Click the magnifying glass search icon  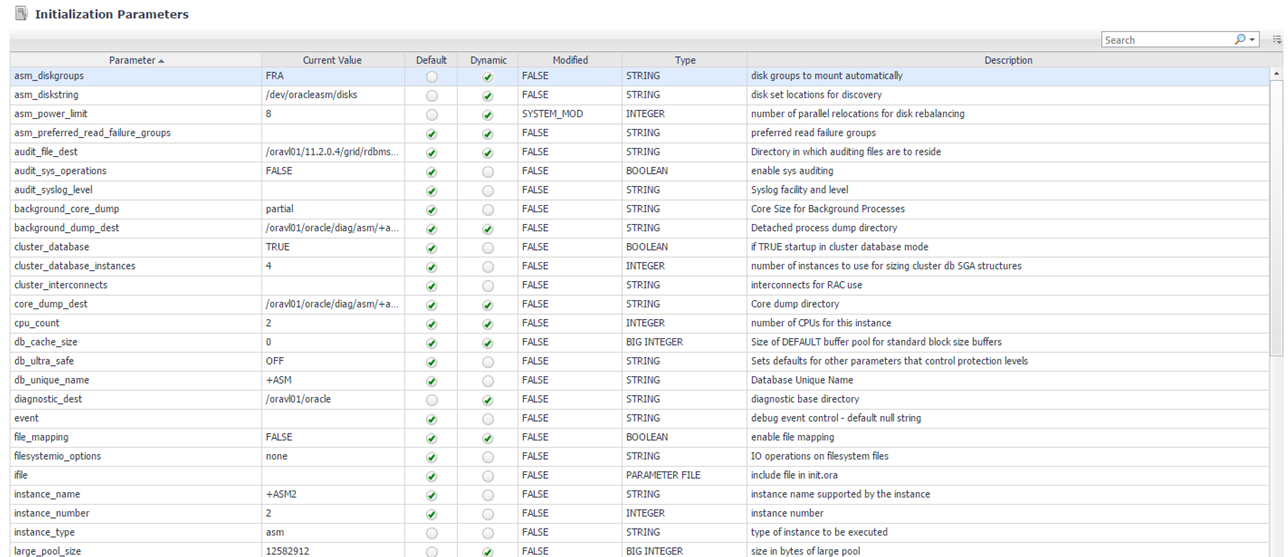click(x=1240, y=40)
